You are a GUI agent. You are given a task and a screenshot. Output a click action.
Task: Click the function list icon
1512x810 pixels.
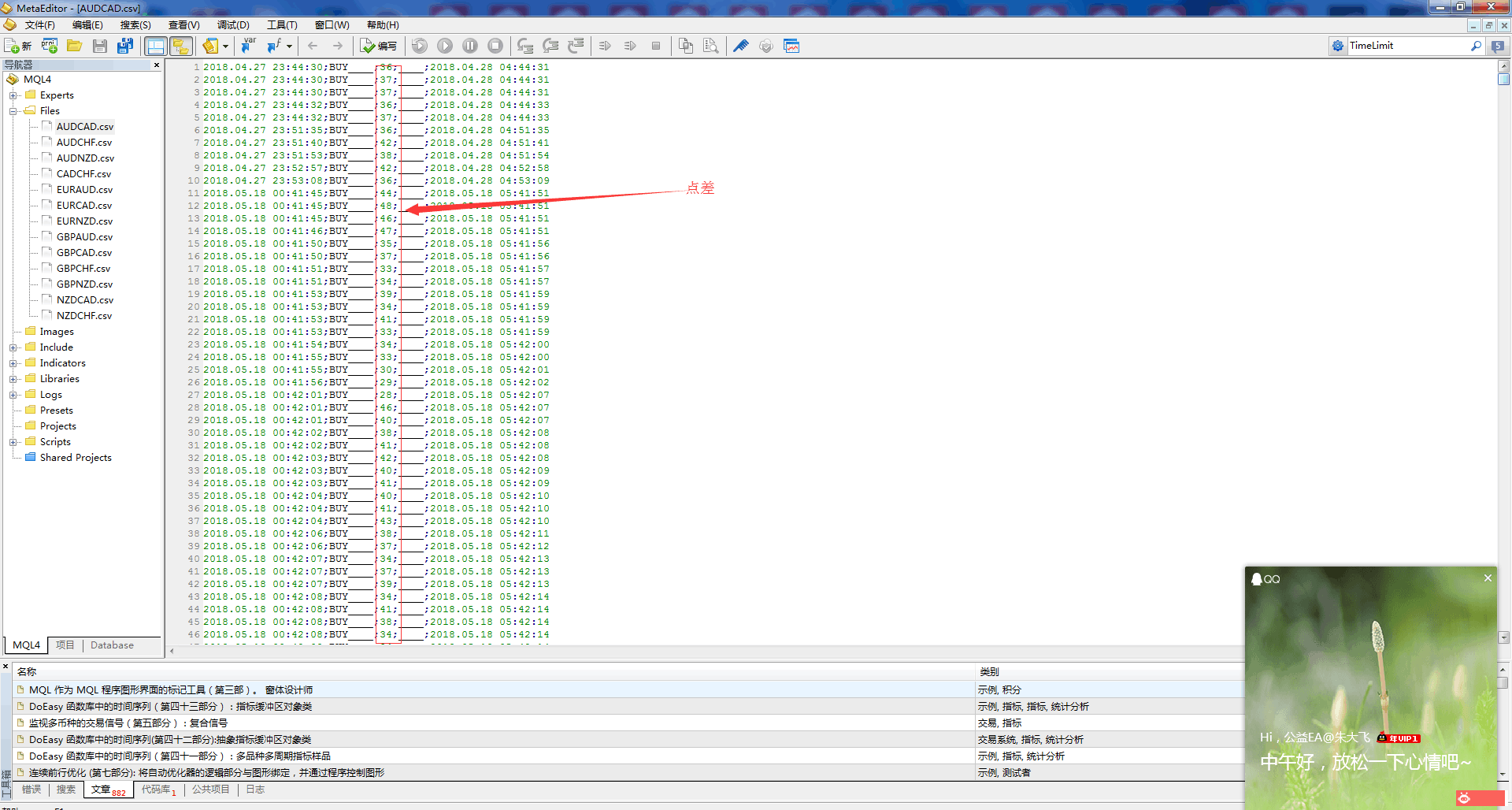275,46
